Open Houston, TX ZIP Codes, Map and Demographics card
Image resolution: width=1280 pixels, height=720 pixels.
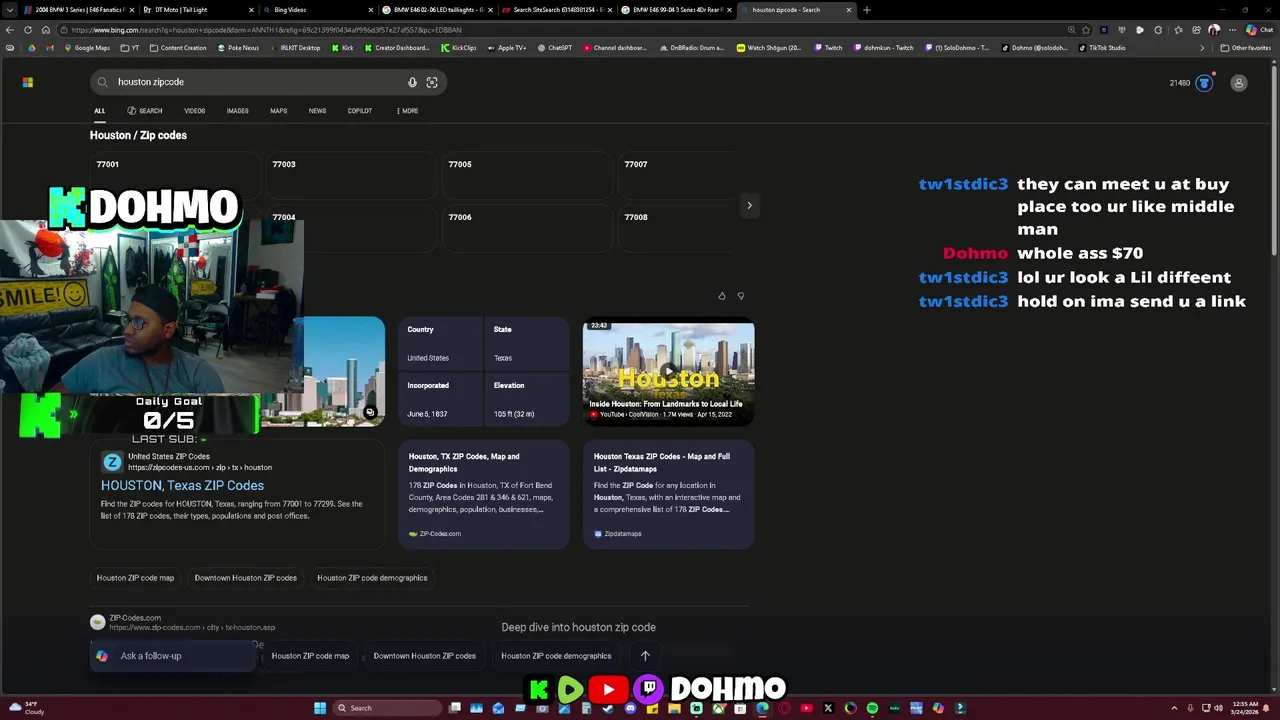(x=484, y=494)
